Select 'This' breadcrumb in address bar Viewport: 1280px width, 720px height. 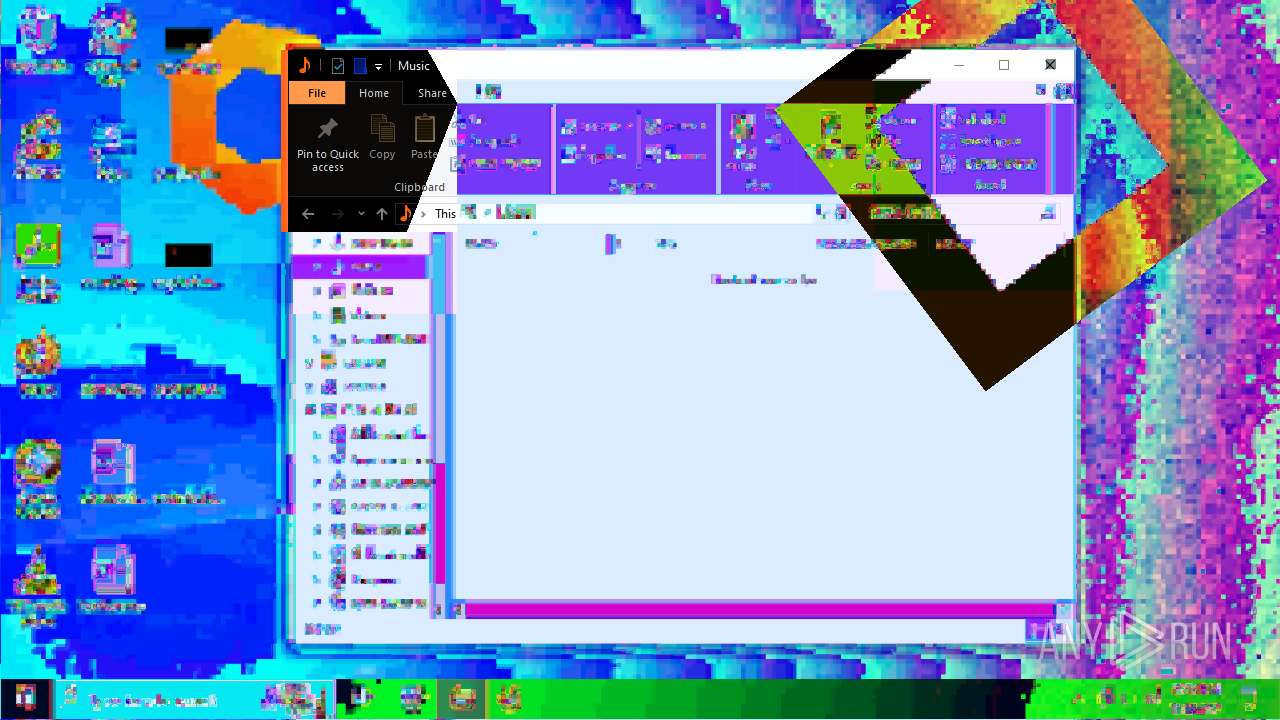click(445, 214)
